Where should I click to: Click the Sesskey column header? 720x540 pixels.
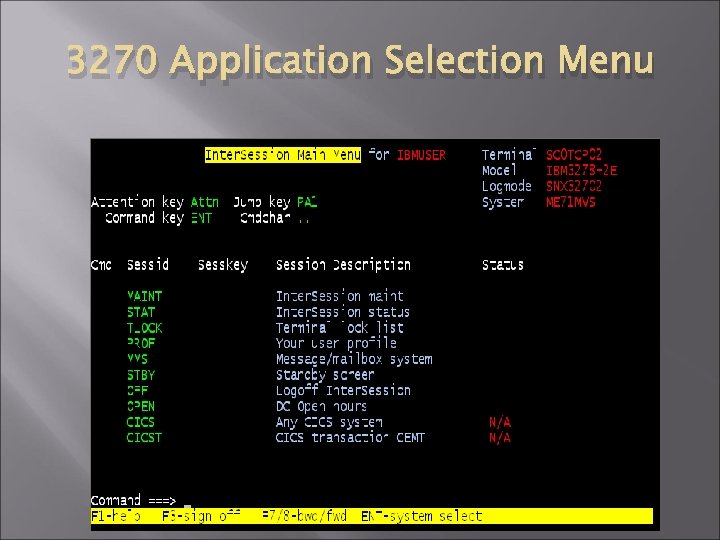pos(223,265)
